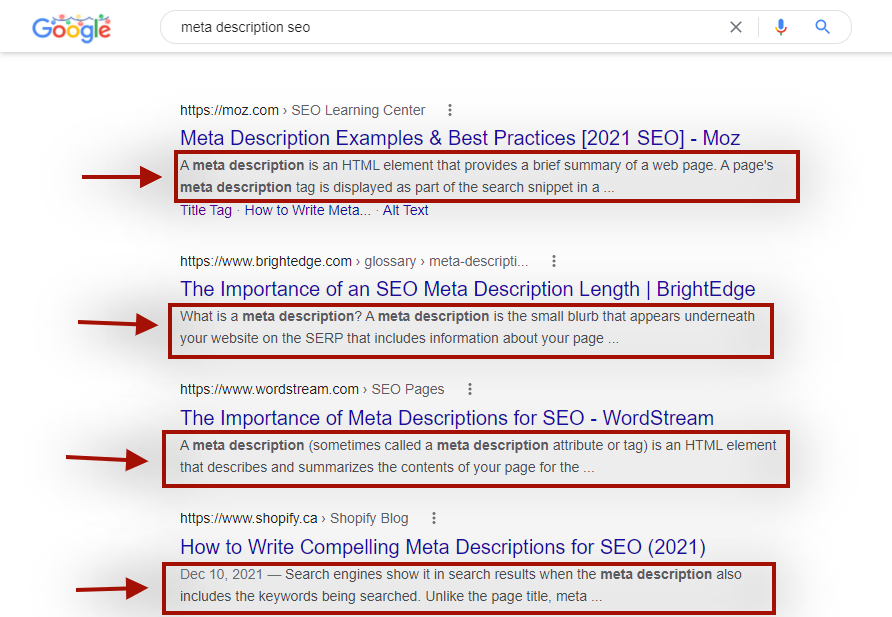
Task: Click the Moz snippet beginning A meta description is an HTML
Action: coord(477,176)
